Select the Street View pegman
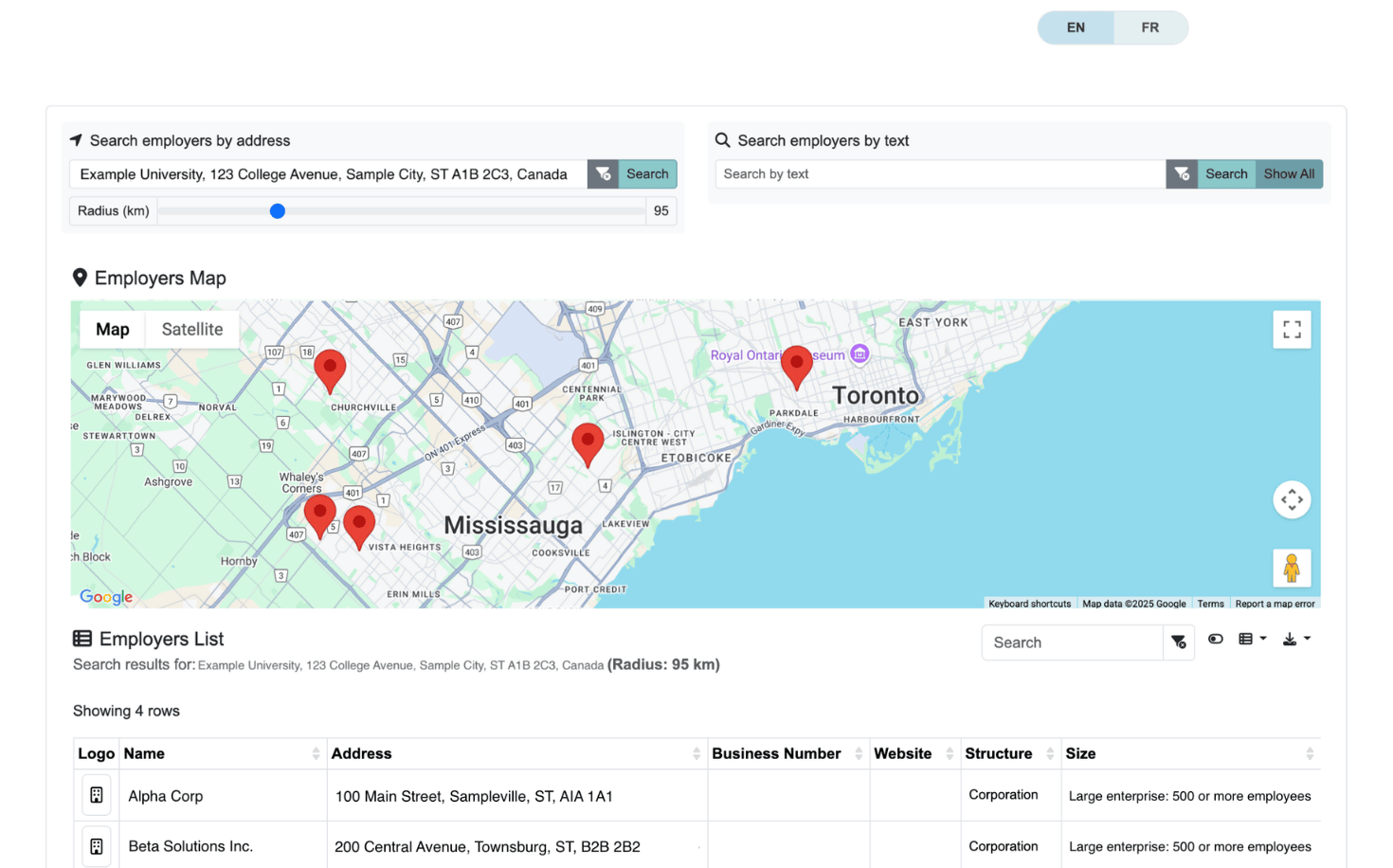The width and height of the screenshot is (1393, 868). (x=1292, y=569)
